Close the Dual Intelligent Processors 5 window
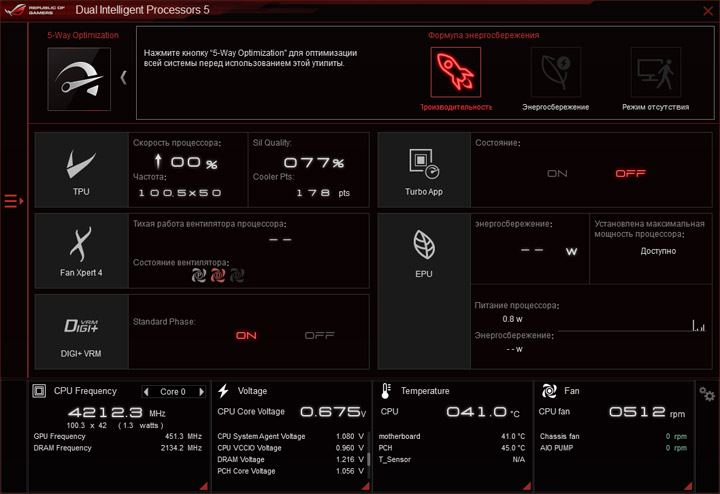 pyautogui.click(x=708, y=11)
